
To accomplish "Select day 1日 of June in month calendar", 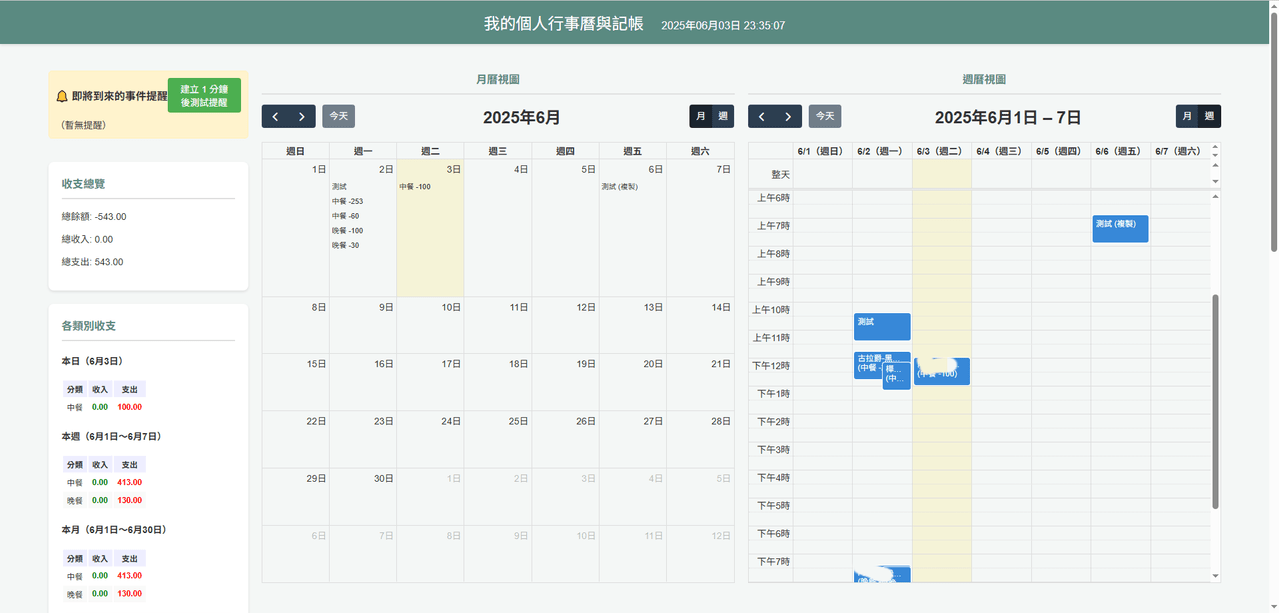I will click(319, 169).
